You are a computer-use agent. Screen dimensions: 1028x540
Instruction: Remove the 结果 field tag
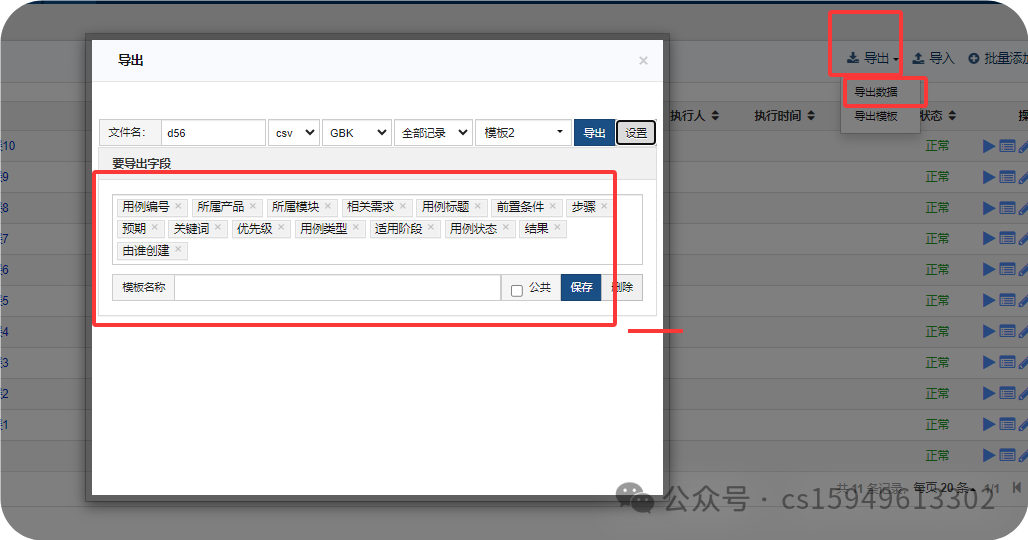557,227
